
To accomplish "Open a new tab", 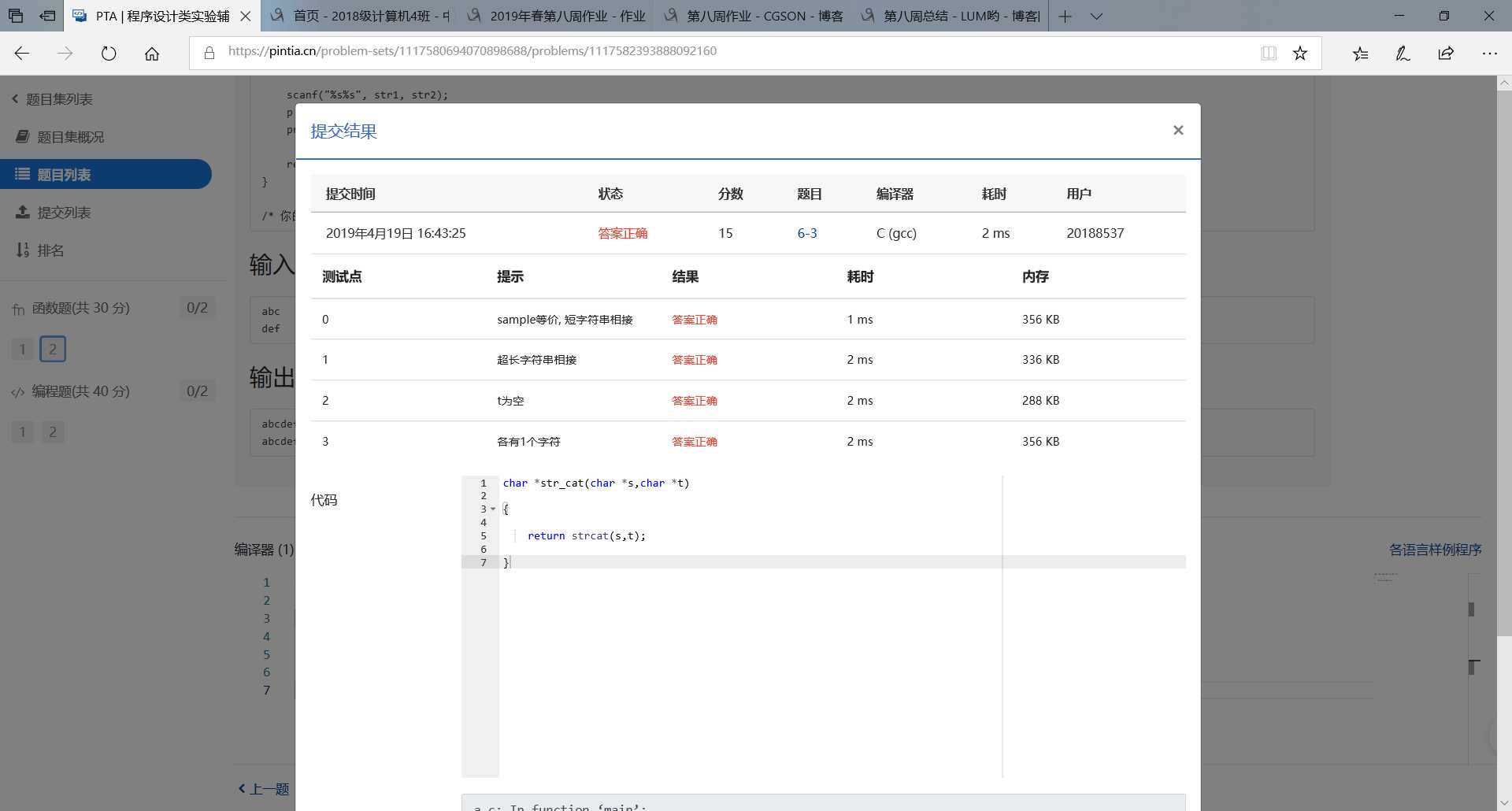I will tap(1065, 16).
